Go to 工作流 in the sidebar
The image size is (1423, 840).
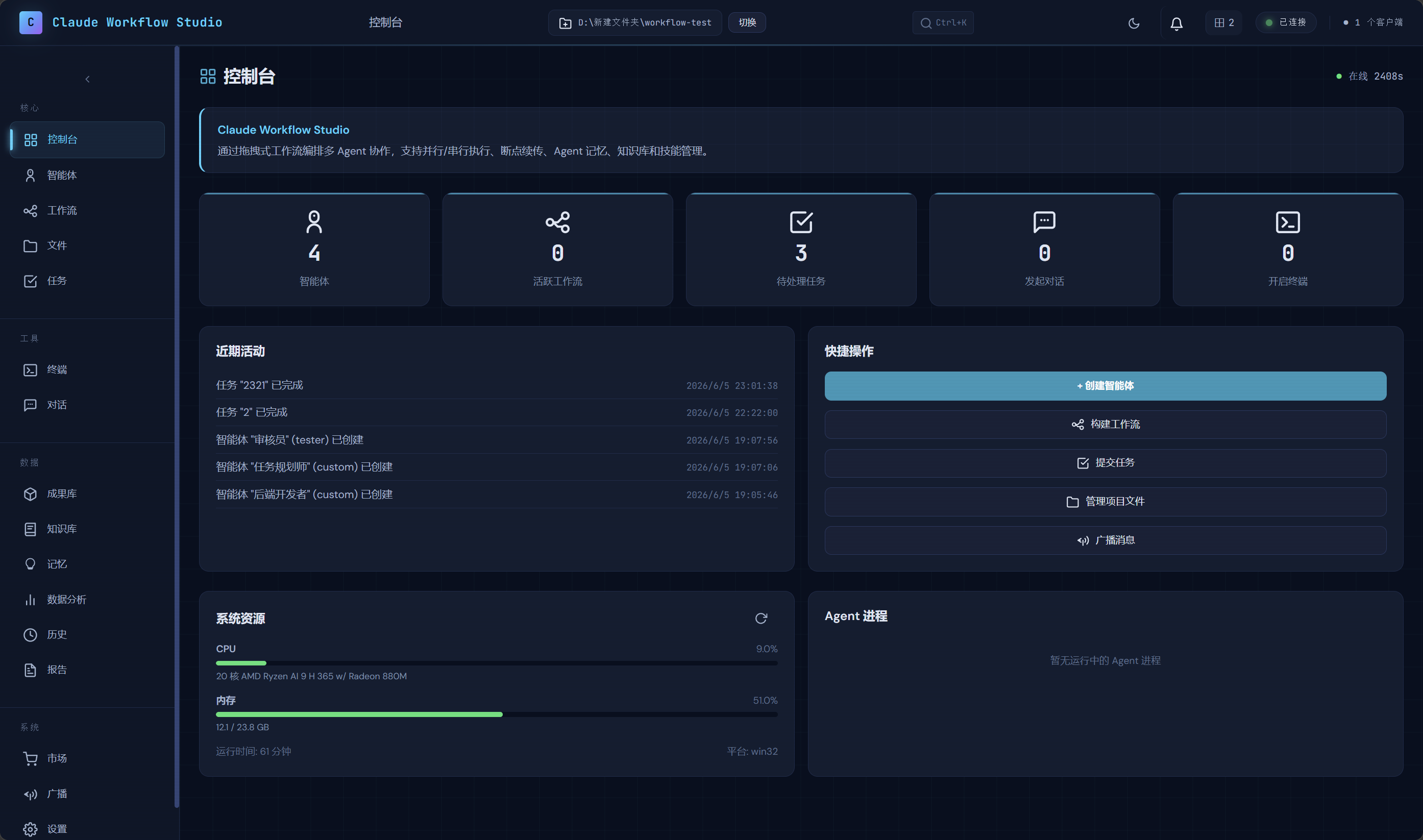[x=87, y=211]
